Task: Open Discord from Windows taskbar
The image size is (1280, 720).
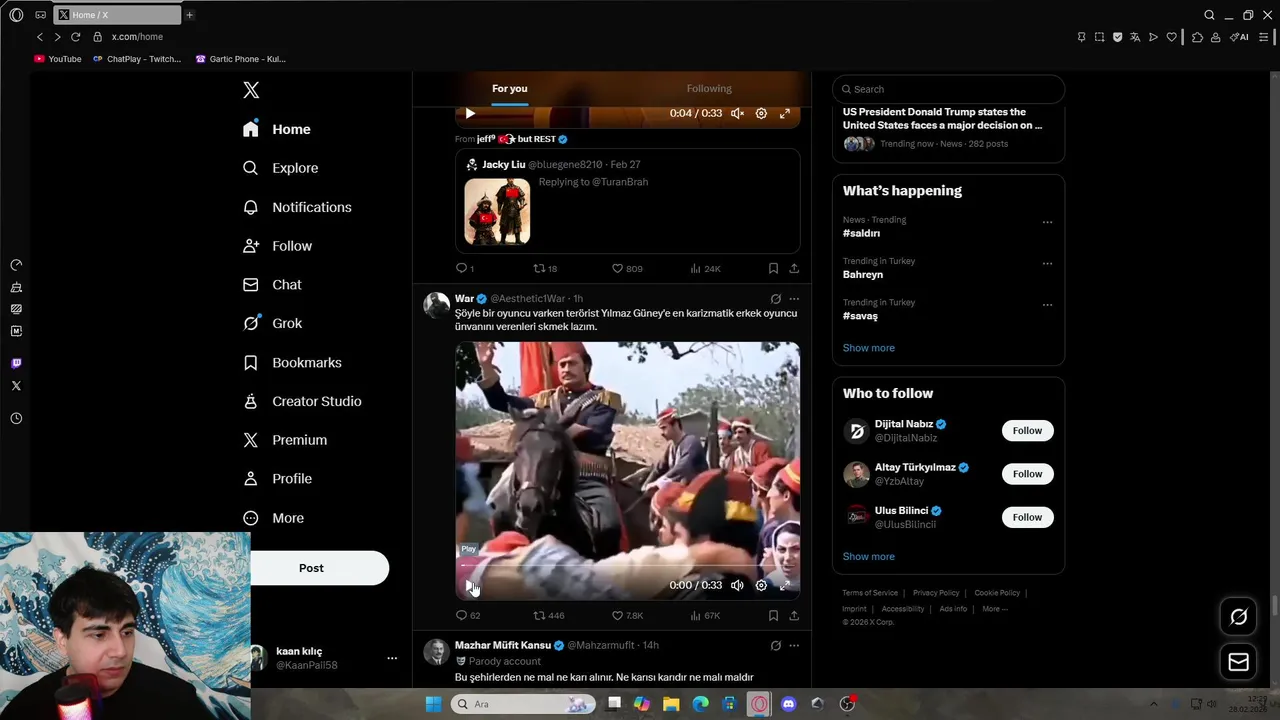Action: [788, 704]
